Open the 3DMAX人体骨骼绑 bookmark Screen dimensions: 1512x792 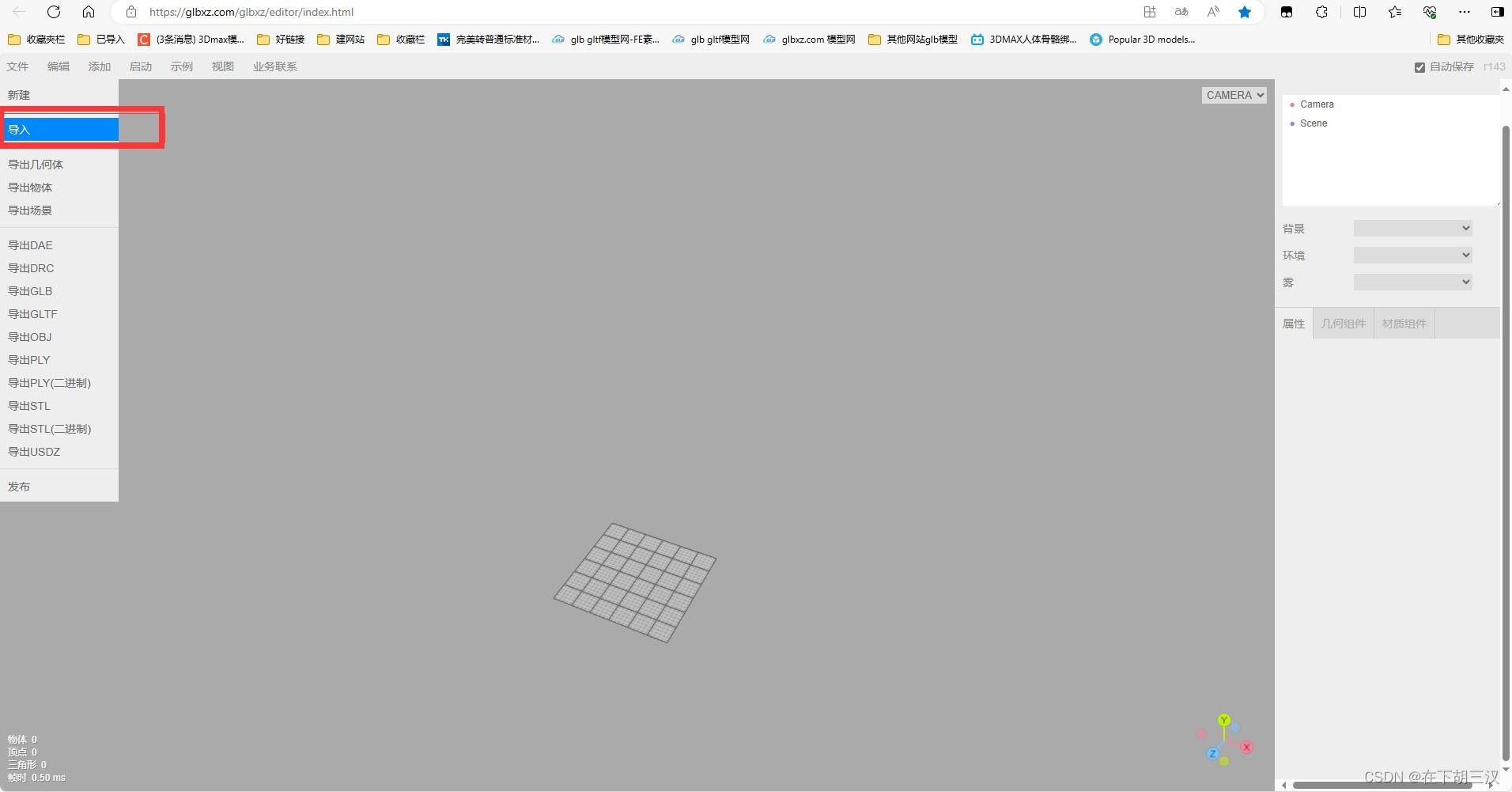(1024, 39)
